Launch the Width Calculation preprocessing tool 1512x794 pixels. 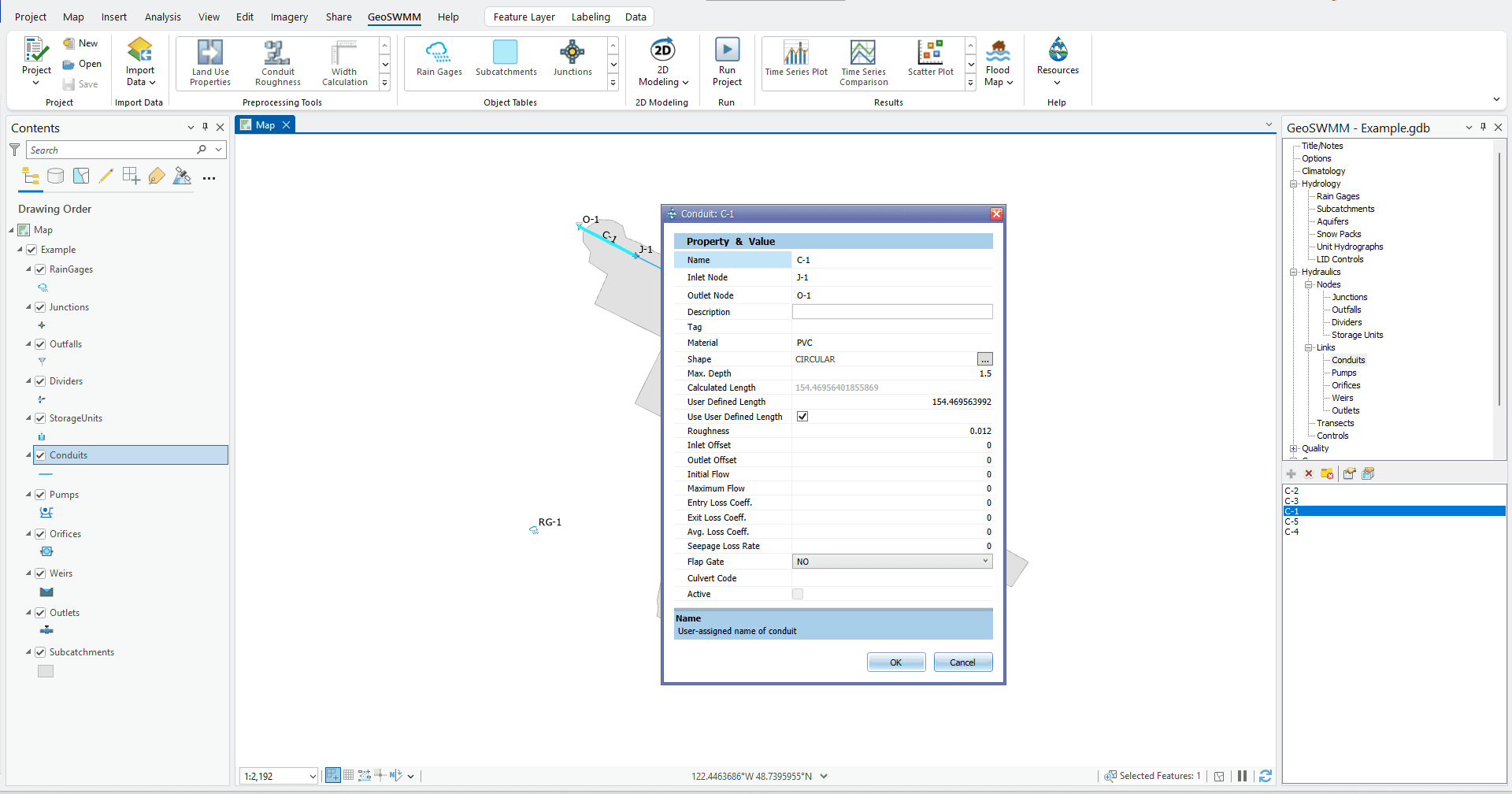click(344, 61)
